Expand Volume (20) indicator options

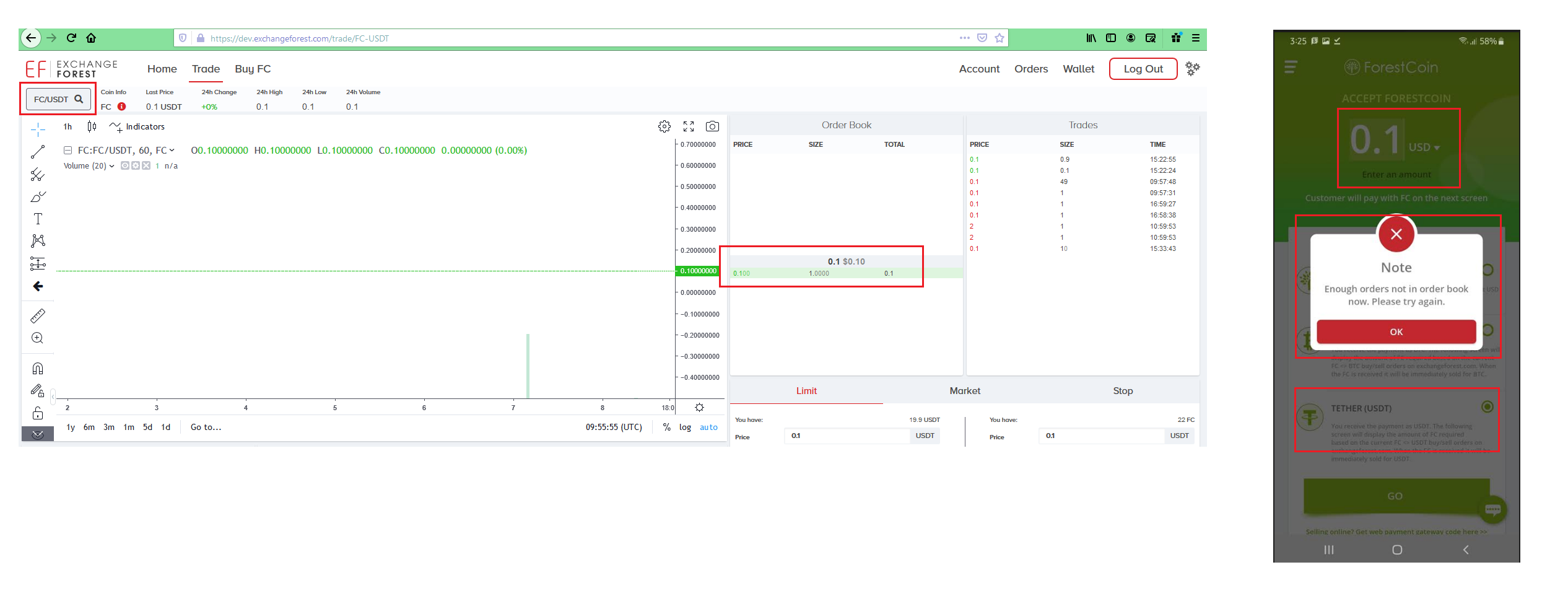tap(112, 166)
